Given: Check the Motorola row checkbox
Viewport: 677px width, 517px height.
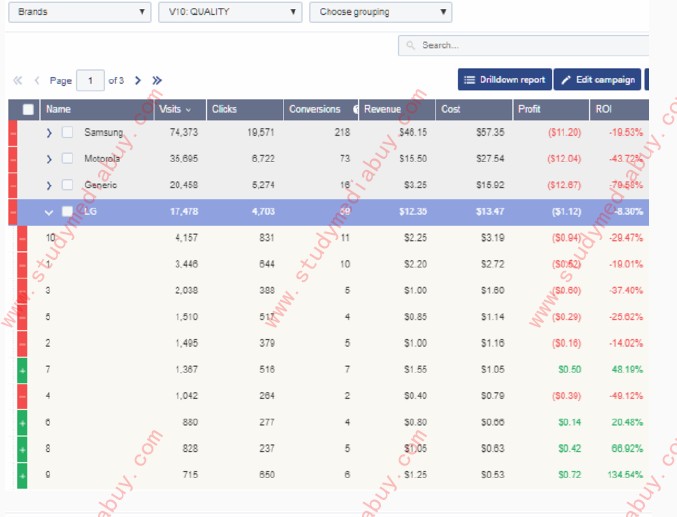Looking at the screenshot, I should (67, 159).
